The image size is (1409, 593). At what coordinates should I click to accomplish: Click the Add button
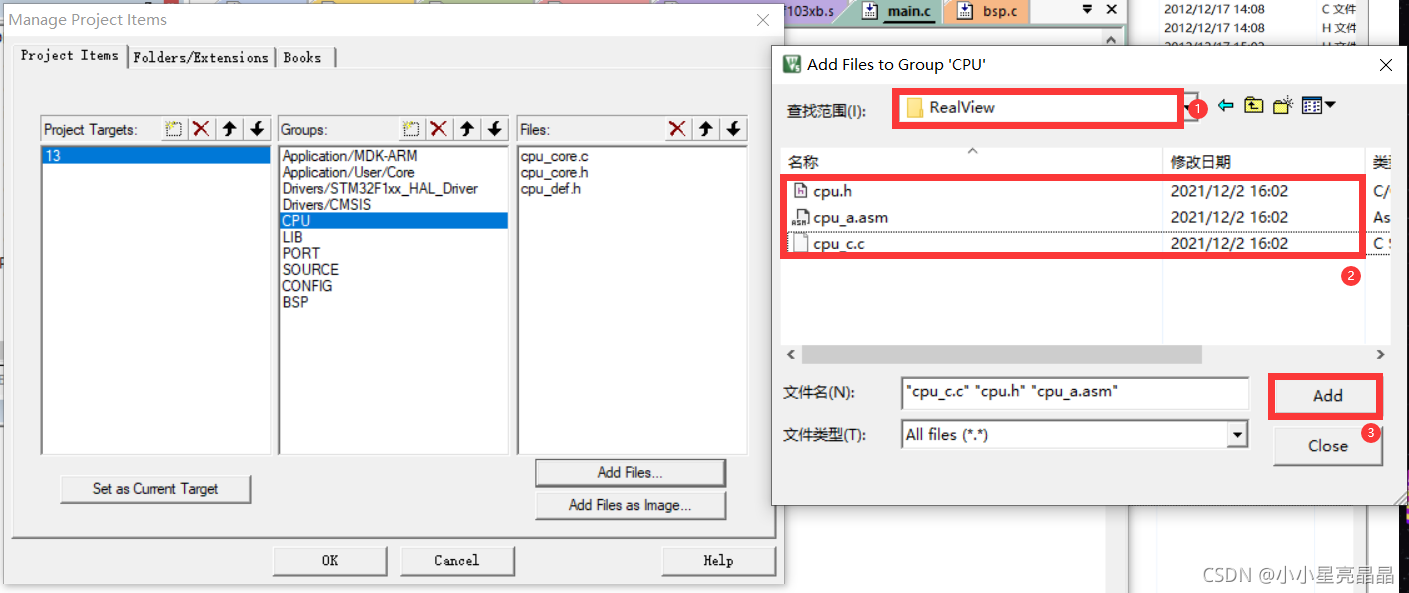1327,396
